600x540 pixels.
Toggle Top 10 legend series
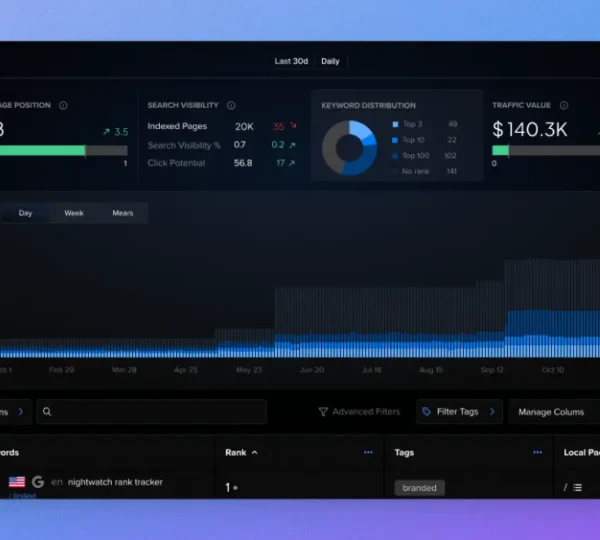pos(395,140)
